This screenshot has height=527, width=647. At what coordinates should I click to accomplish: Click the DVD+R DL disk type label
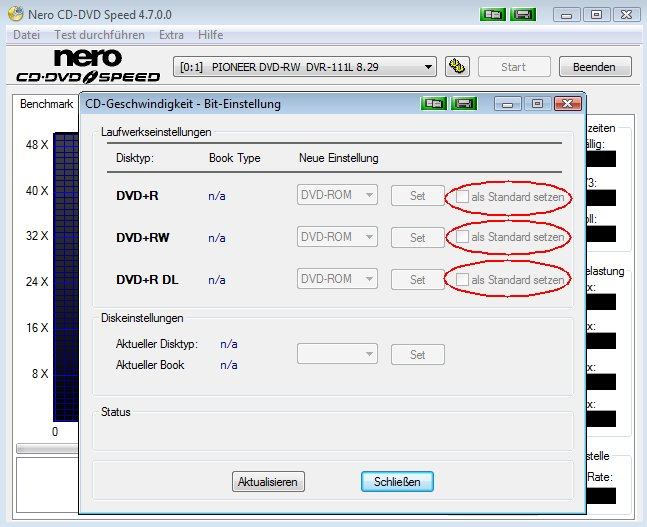(147, 280)
